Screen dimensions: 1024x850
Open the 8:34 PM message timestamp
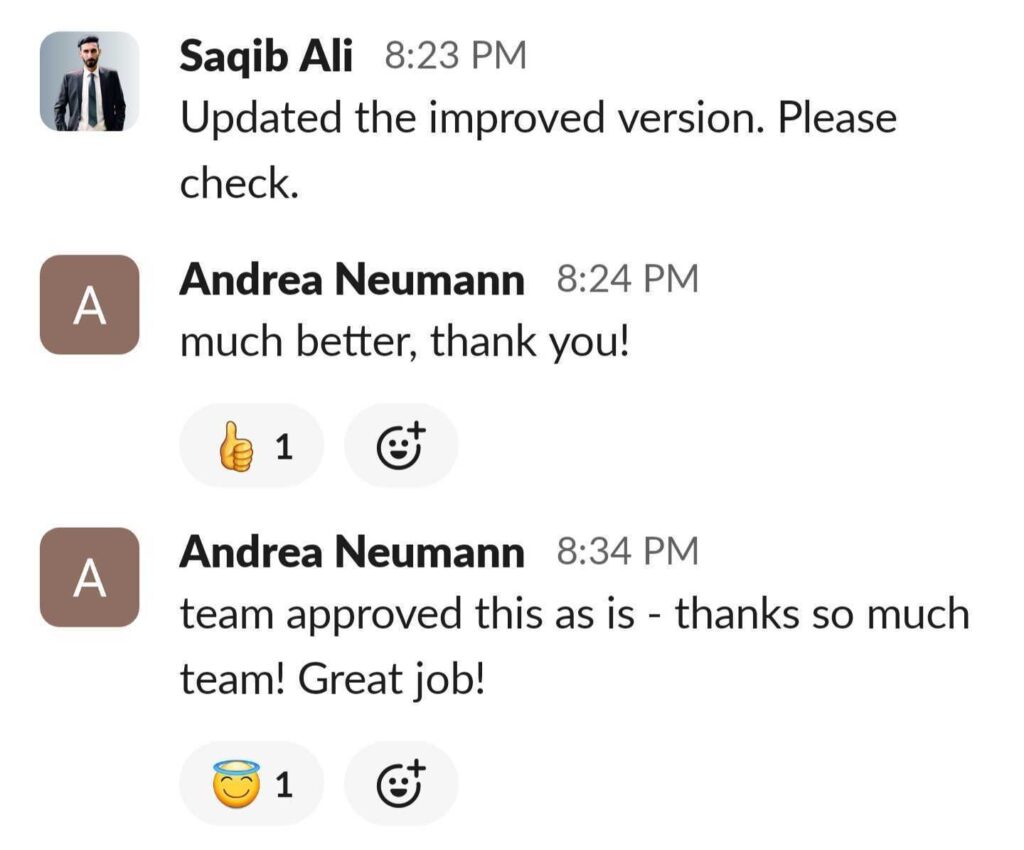point(626,552)
